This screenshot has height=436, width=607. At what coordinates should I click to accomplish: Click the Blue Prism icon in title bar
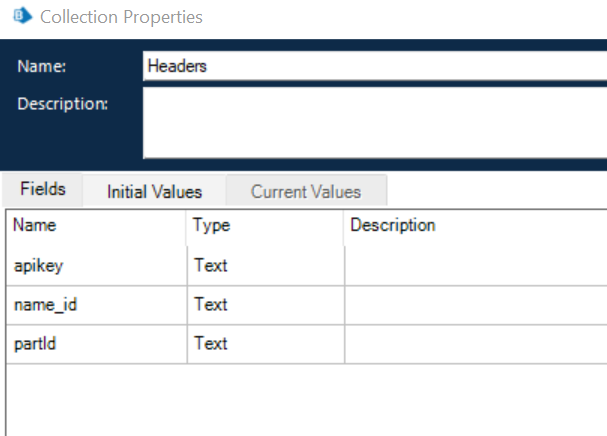[x=21, y=17]
